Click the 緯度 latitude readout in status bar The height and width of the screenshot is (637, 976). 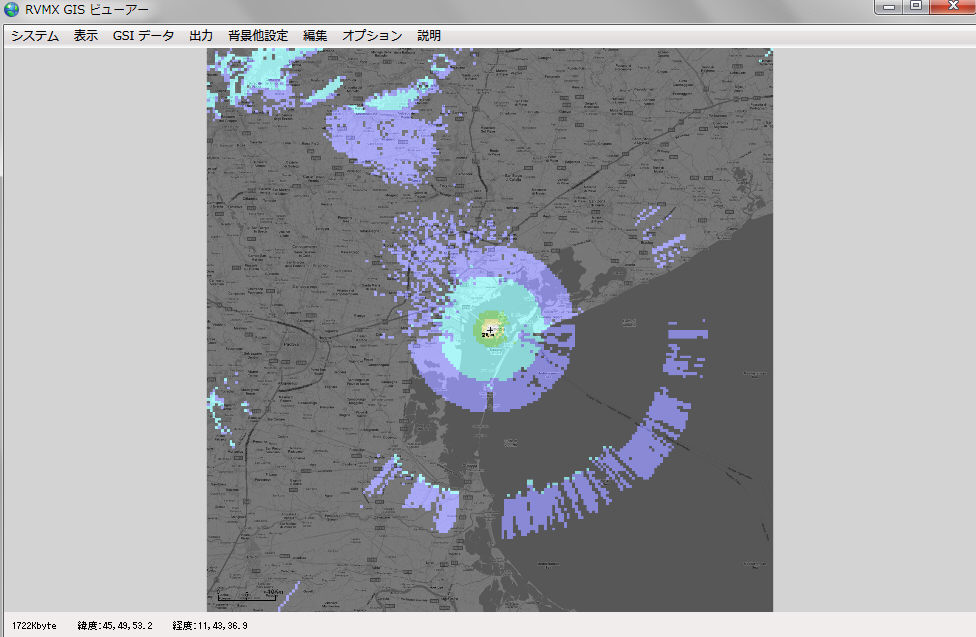pos(115,626)
